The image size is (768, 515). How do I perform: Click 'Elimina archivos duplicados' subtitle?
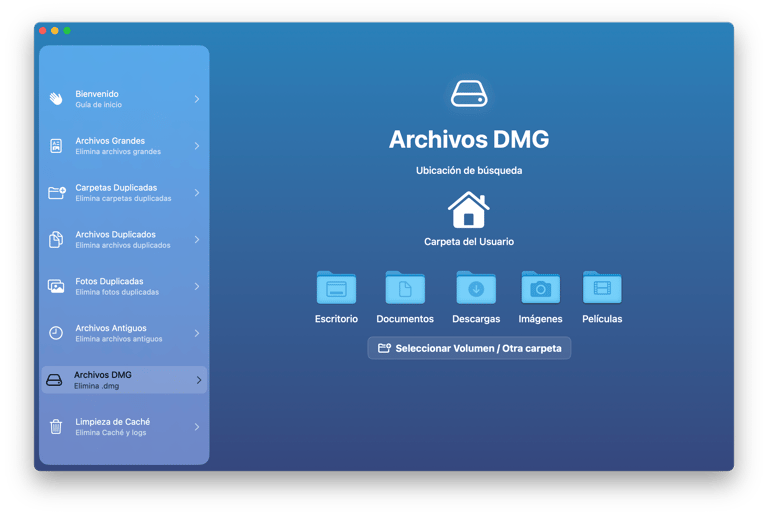point(123,245)
